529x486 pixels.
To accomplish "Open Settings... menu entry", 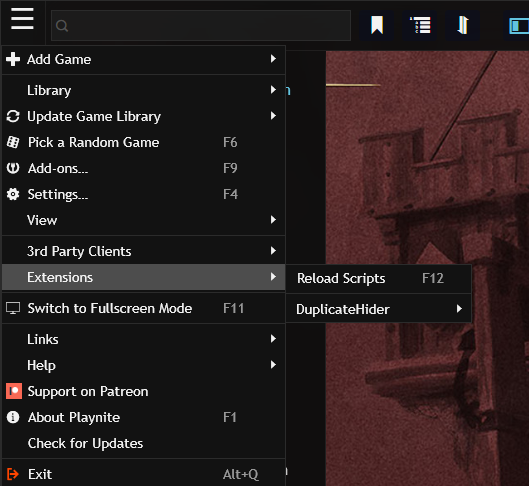I will pyautogui.click(x=144, y=194).
